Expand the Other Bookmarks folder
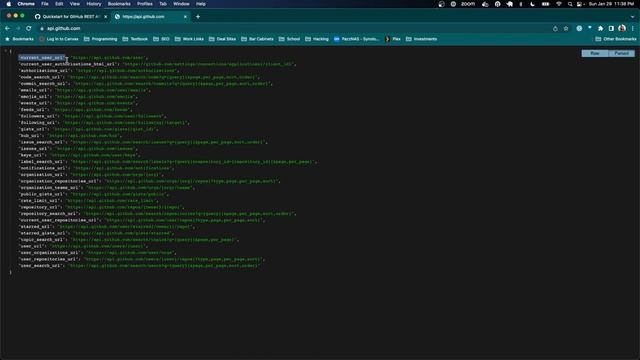640x360 pixels. pos(616,39)
